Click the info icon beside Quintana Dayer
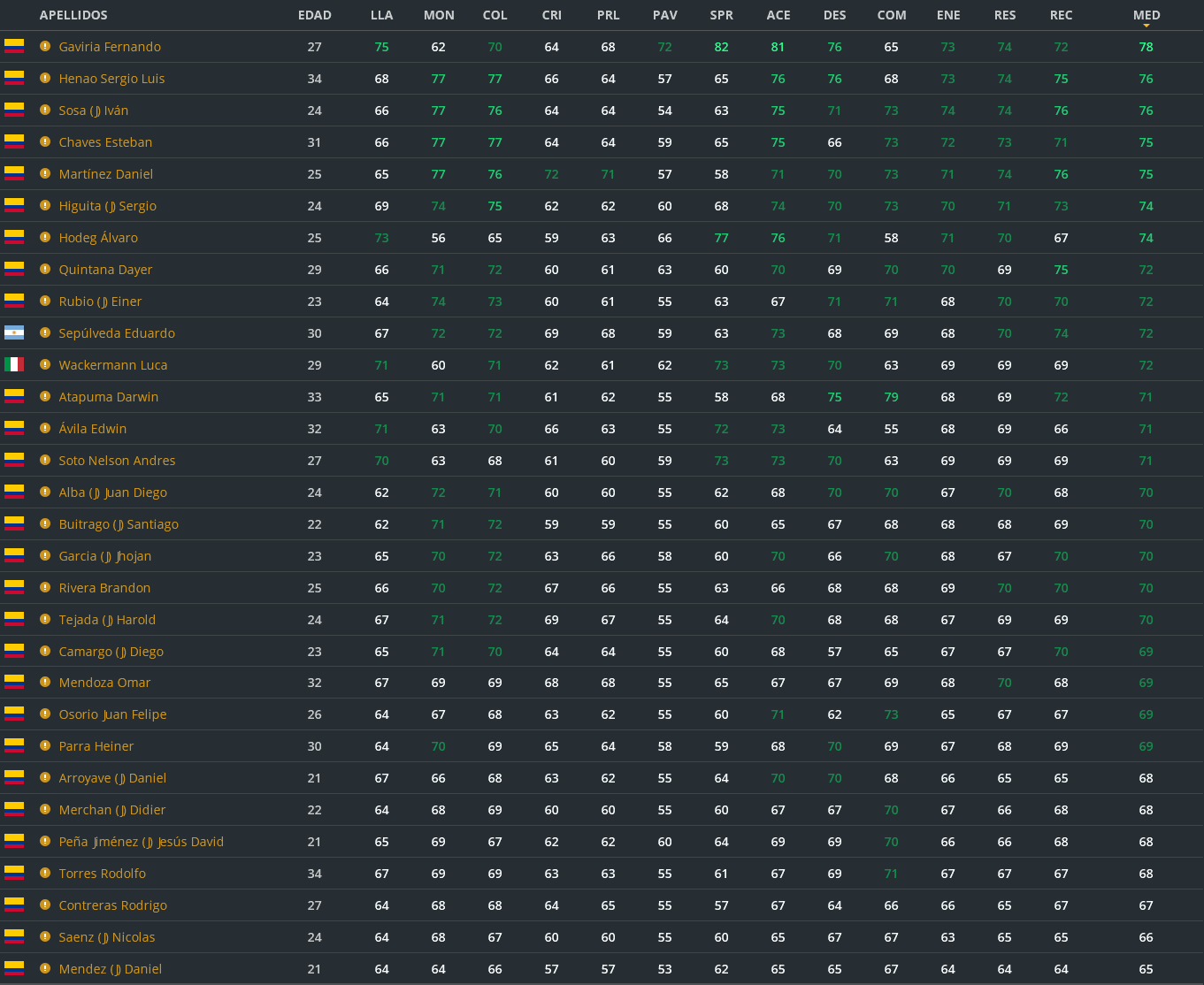Image resolution: width=1204 pixels, height=985 pixels. (45, 269)
